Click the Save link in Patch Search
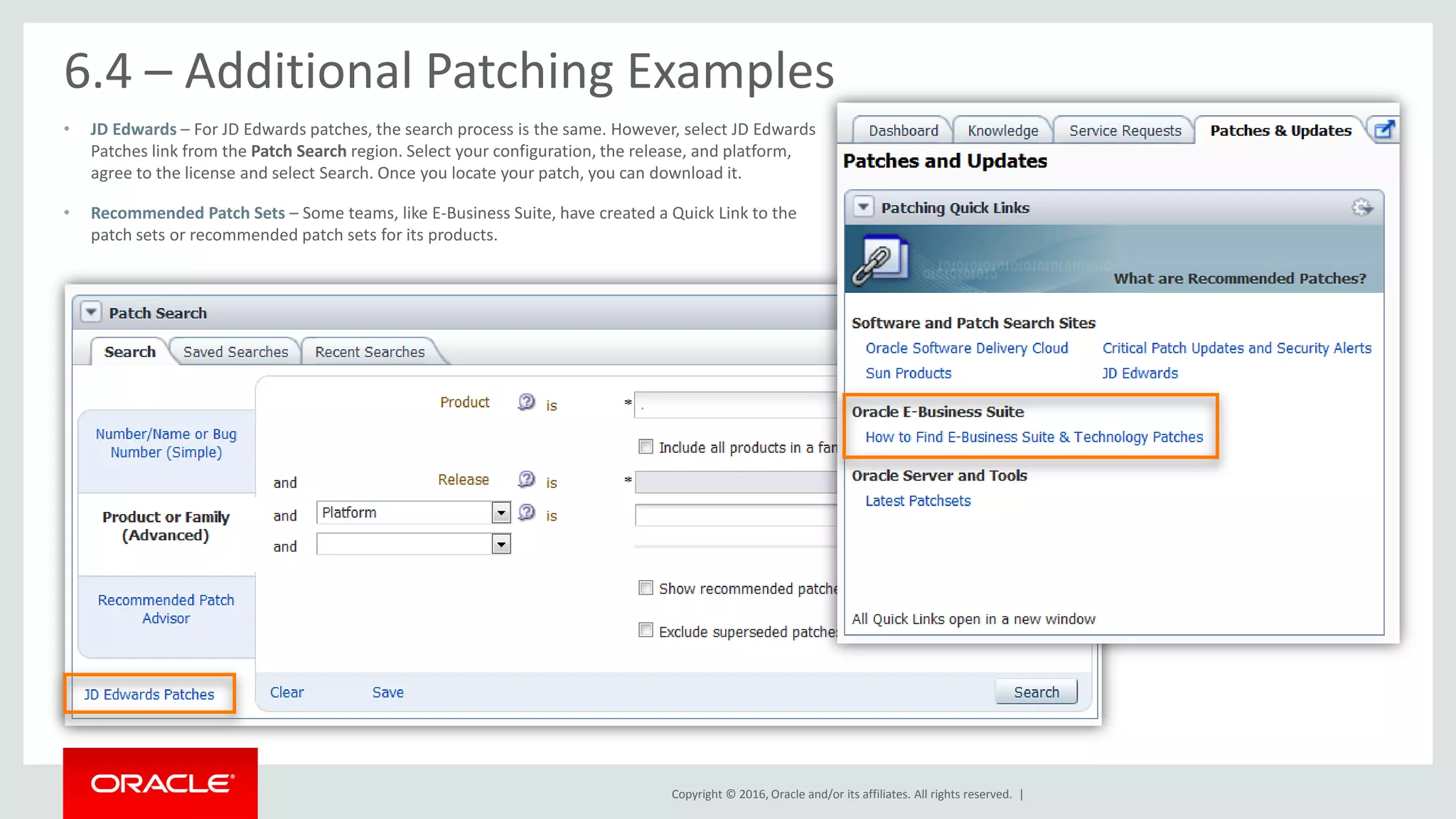 [388, 692]
